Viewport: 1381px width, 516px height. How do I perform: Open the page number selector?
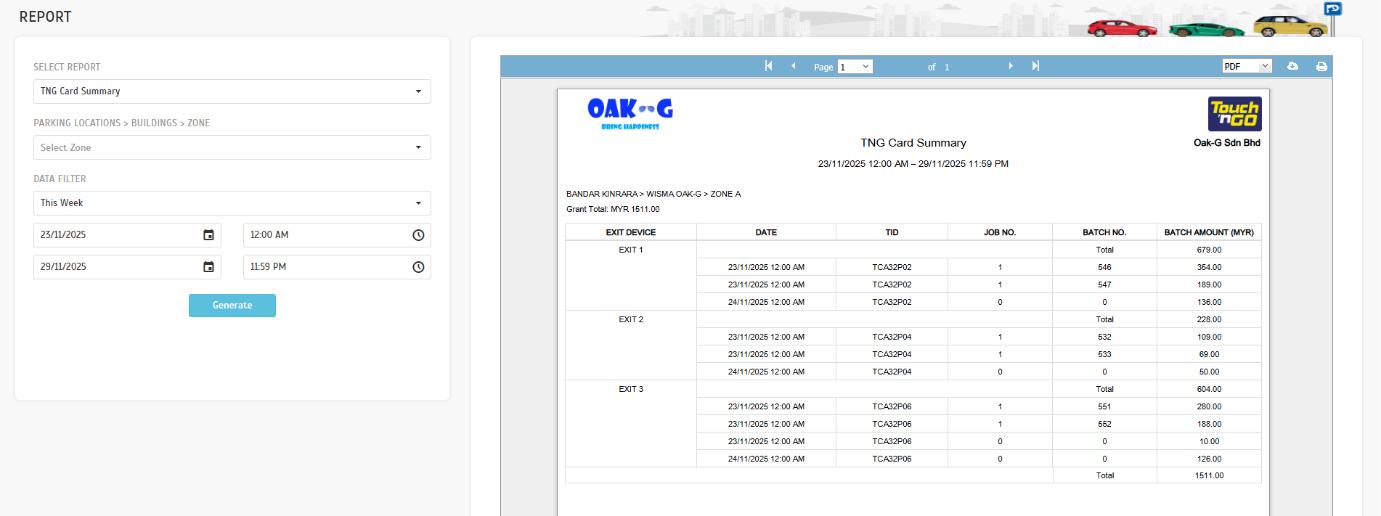[x=855, y=66]
